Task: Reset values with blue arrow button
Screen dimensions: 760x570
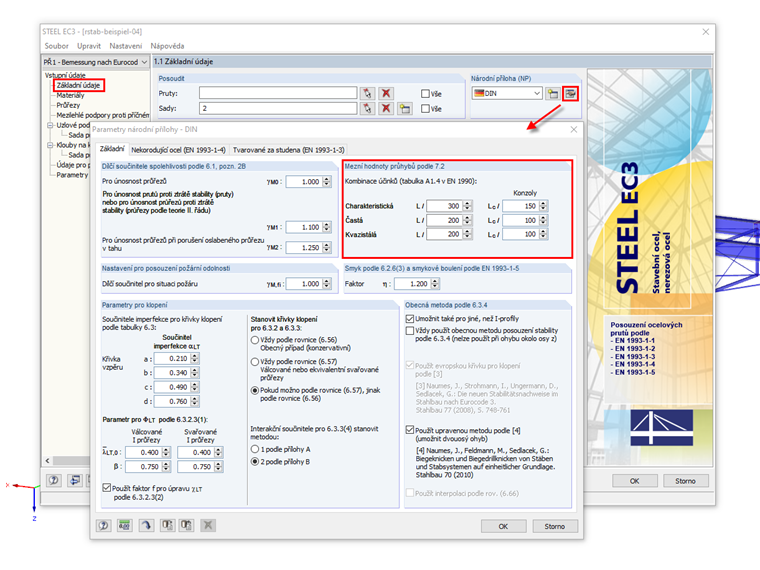Action: click(146, 525)
